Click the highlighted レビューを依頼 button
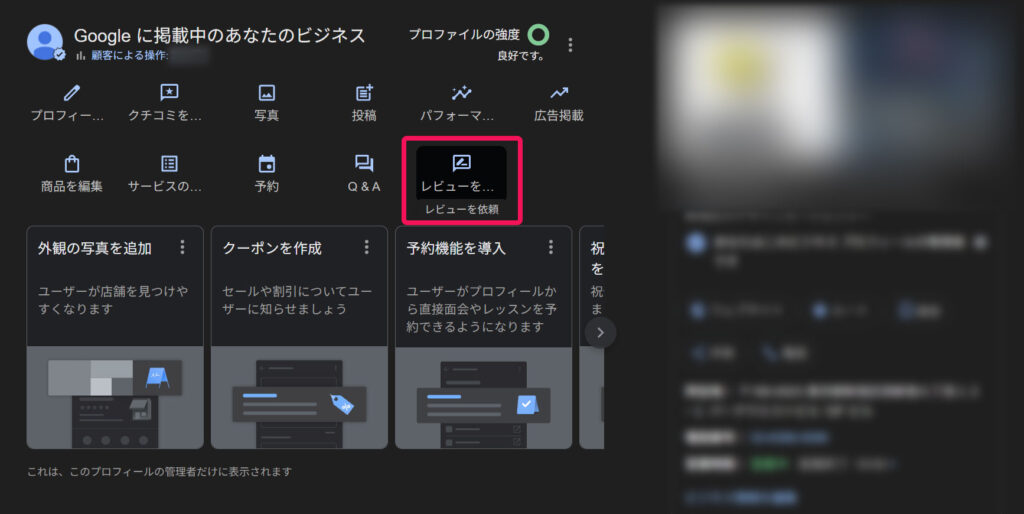Screen dimensions: 1024x514 (x=461, y=172)
